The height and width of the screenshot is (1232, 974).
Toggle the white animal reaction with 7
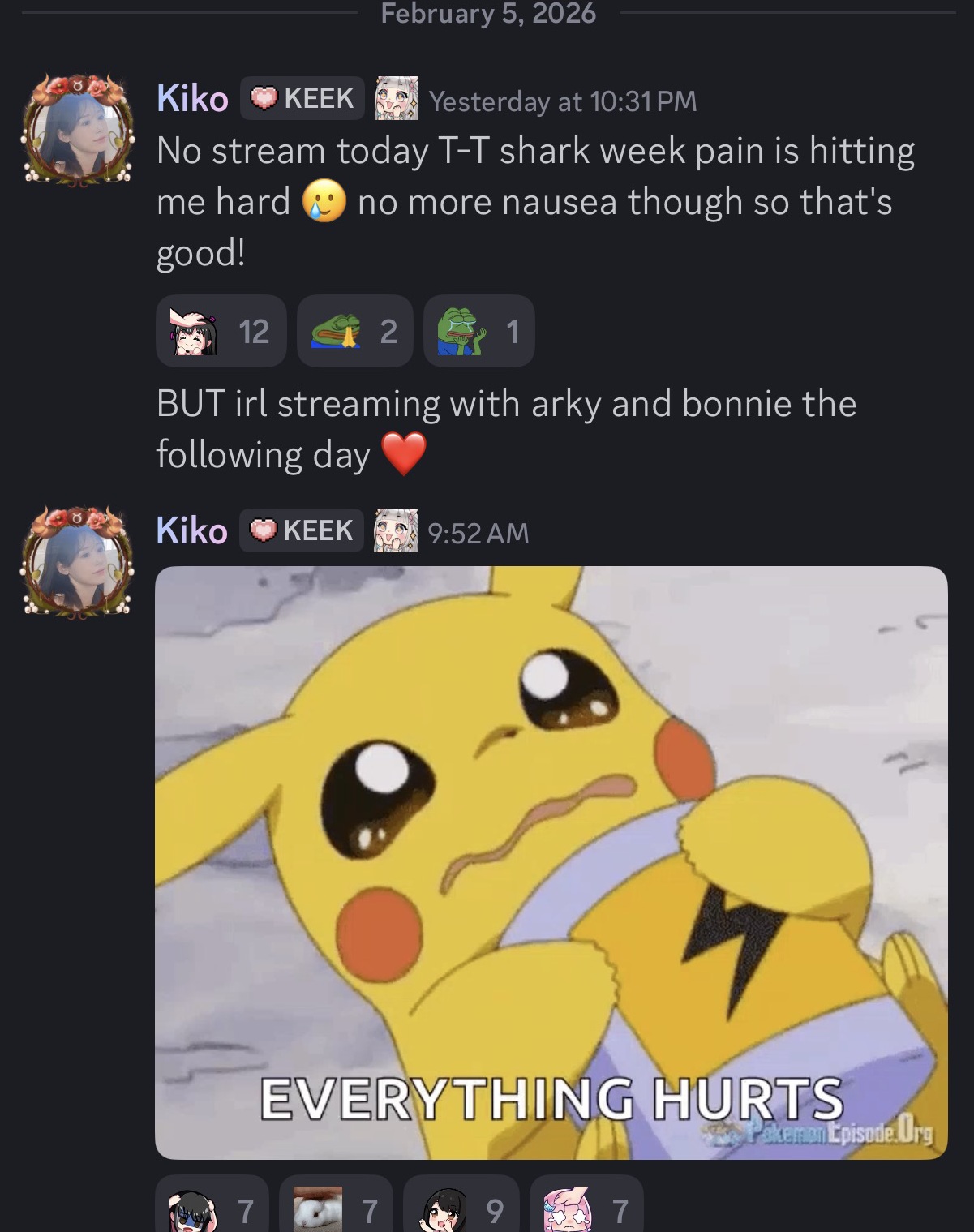click(336, 1206)
